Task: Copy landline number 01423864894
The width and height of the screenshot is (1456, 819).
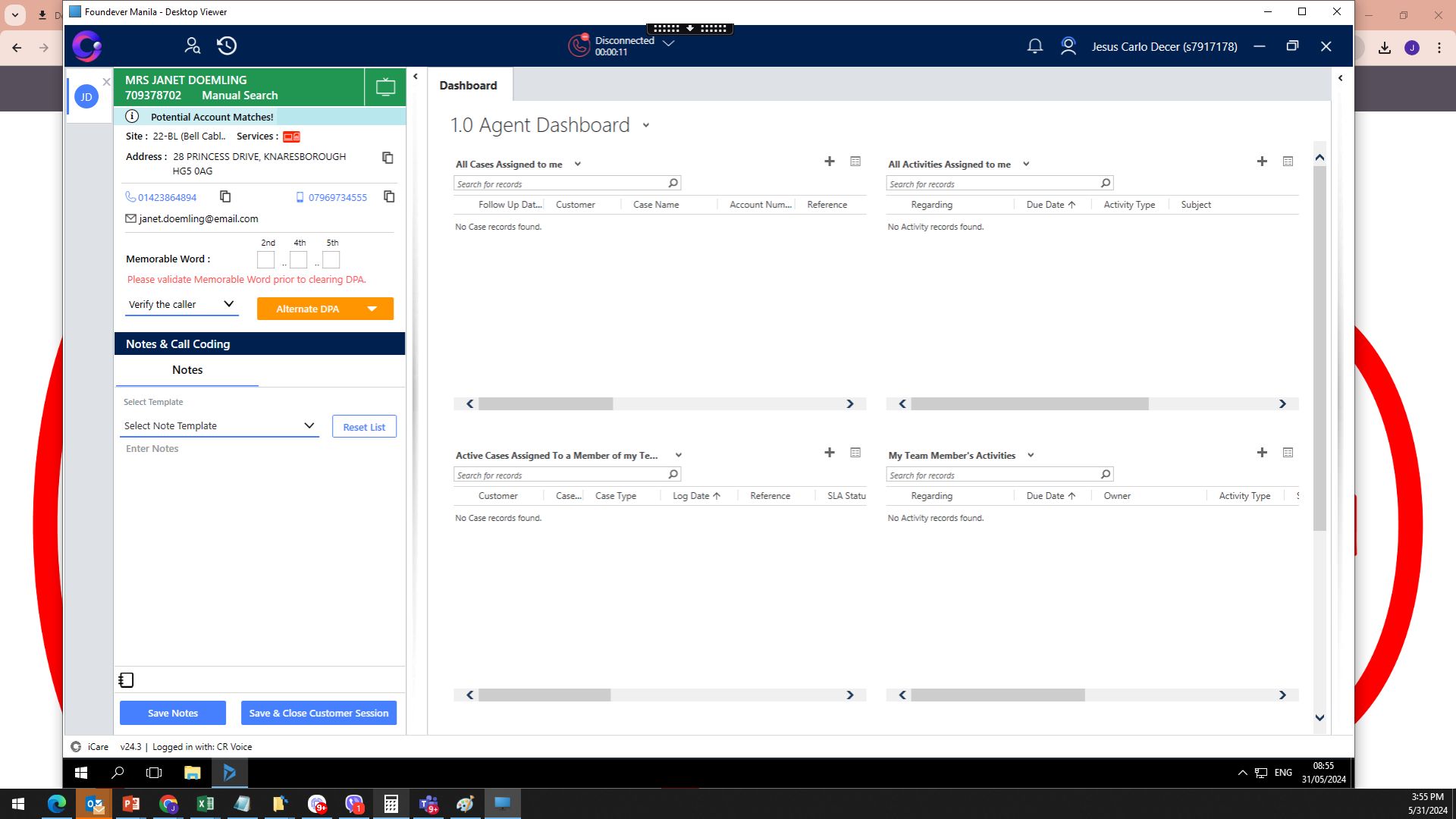Action: (x=225, y=196)
